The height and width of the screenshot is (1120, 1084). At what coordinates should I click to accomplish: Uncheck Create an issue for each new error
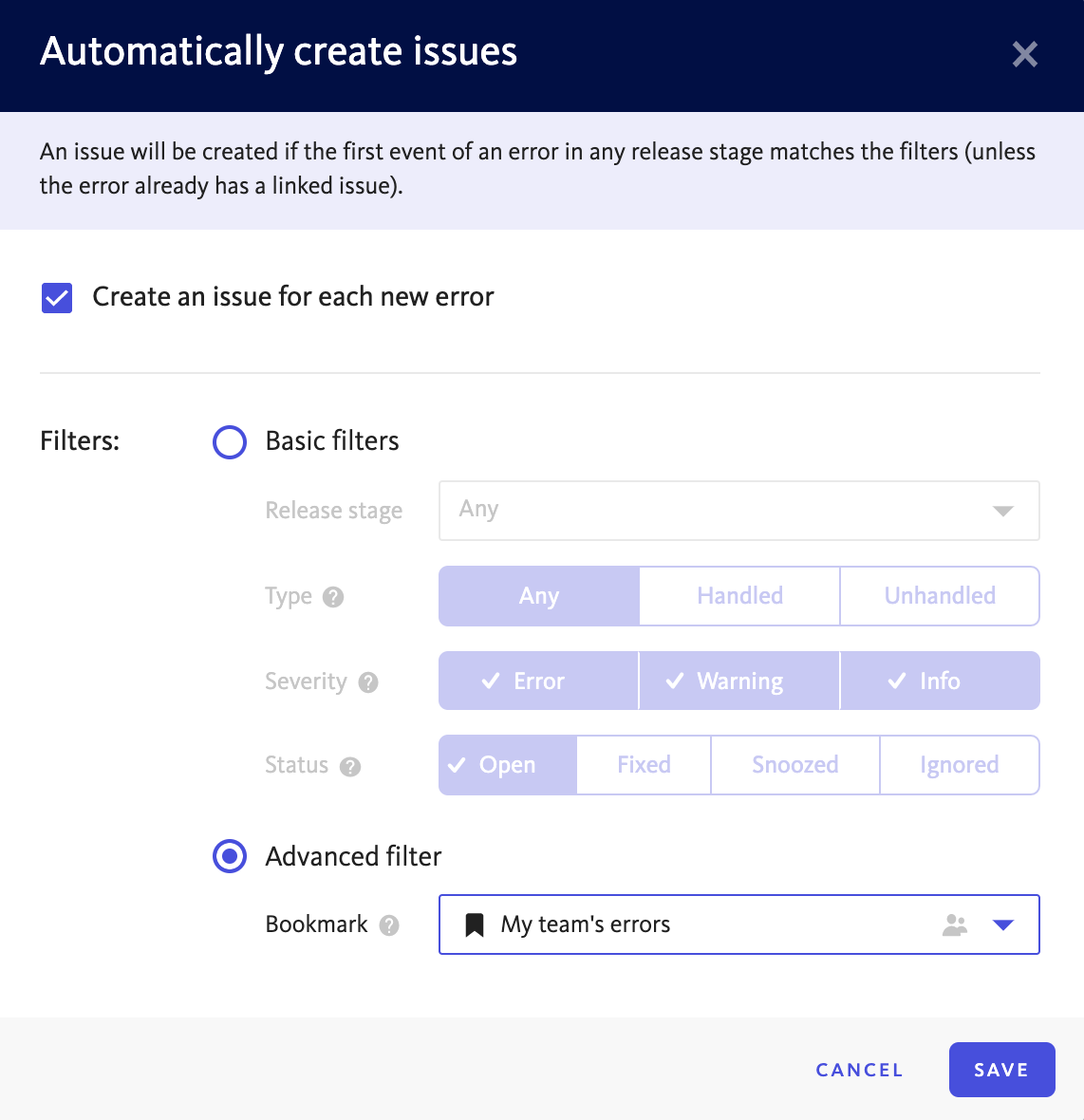pyautogui.click(x=57, y=298)
